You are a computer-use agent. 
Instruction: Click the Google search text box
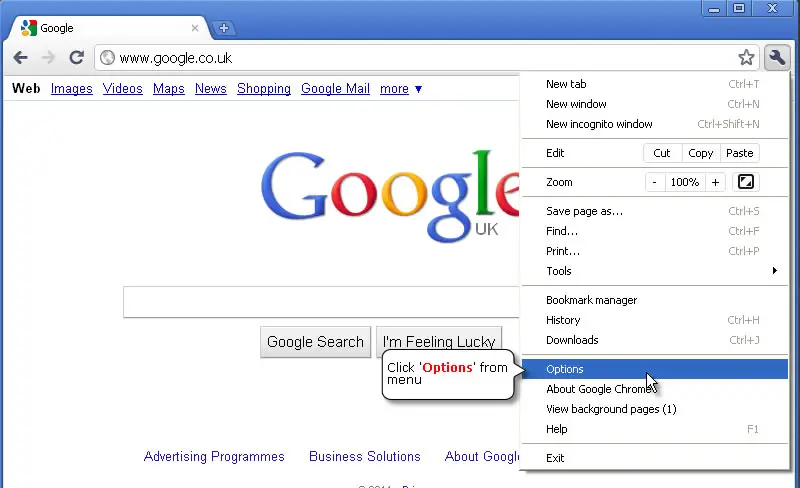point(321,302)
